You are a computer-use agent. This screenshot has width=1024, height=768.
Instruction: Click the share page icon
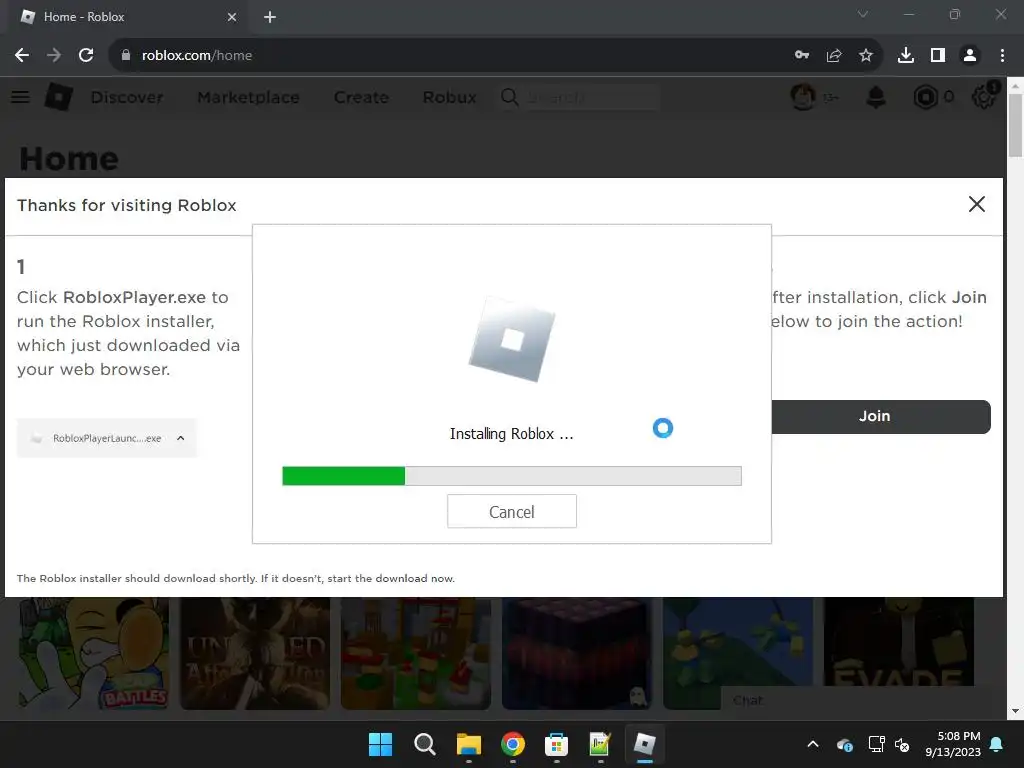pyautogui.click(x=834, y=56)
